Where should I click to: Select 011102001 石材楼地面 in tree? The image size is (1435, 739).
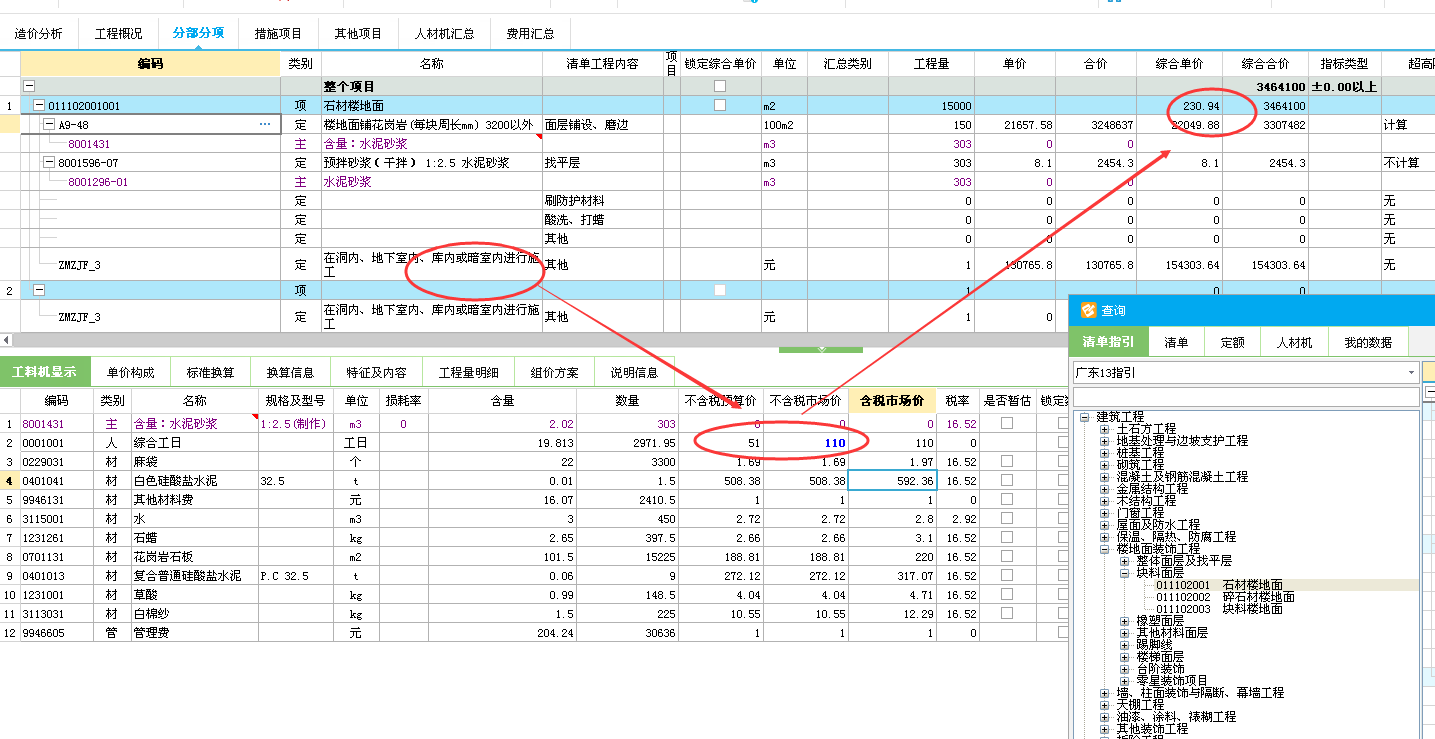(1219, 585)
